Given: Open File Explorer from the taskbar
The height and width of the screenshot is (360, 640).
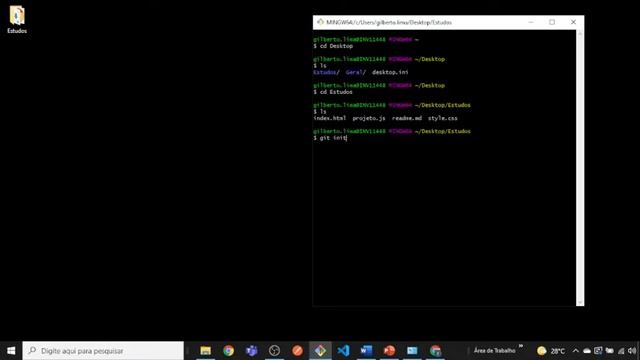Looking at the screenshot, I should tap(205, 351).
